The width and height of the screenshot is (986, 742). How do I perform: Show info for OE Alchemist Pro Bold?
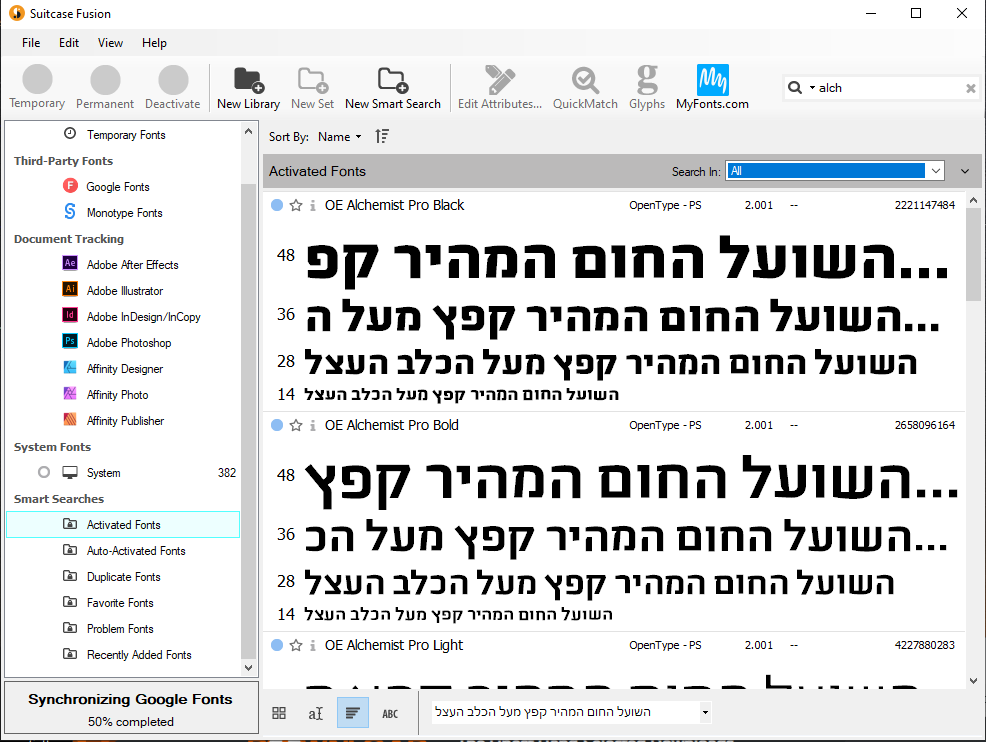(x=313, y=426)
